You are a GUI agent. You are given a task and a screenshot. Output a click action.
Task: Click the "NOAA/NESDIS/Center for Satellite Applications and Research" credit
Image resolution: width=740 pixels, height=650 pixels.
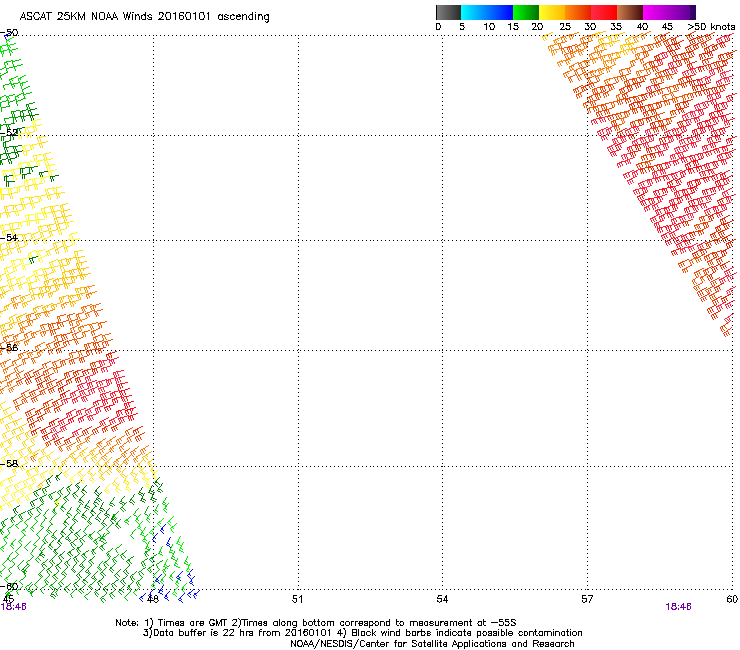pyautogui.click(x=432, y=644)
